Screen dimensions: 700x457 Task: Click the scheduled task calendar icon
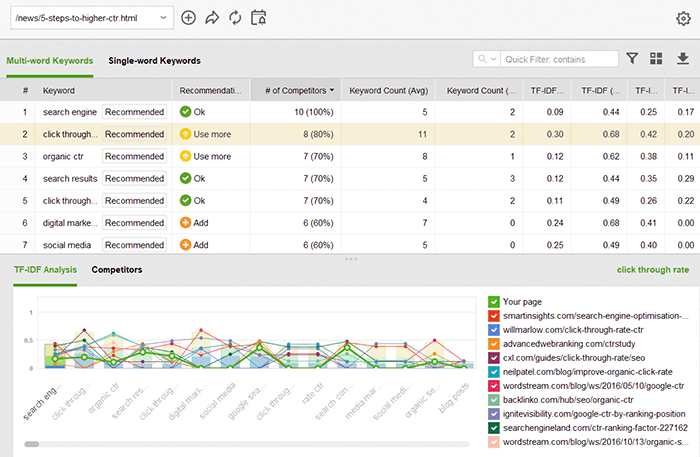(x=258, y=18)
